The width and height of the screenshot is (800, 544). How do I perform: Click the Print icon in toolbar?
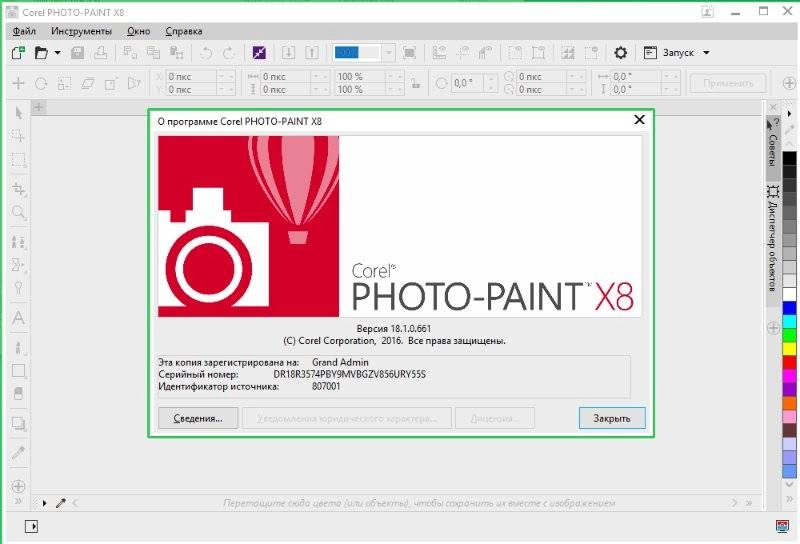tap(101, 53)
